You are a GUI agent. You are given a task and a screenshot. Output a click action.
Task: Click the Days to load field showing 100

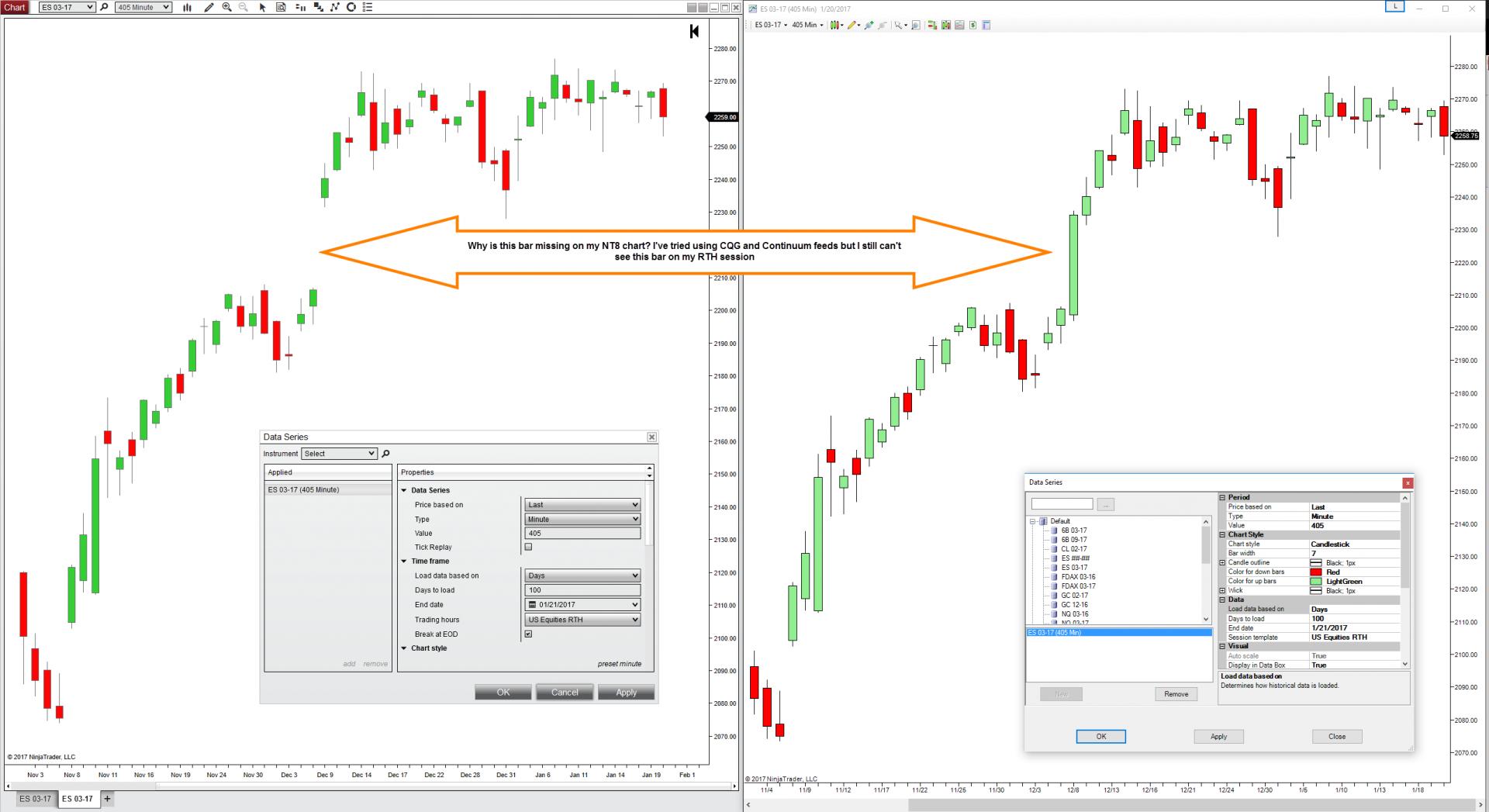click(582, 590)
